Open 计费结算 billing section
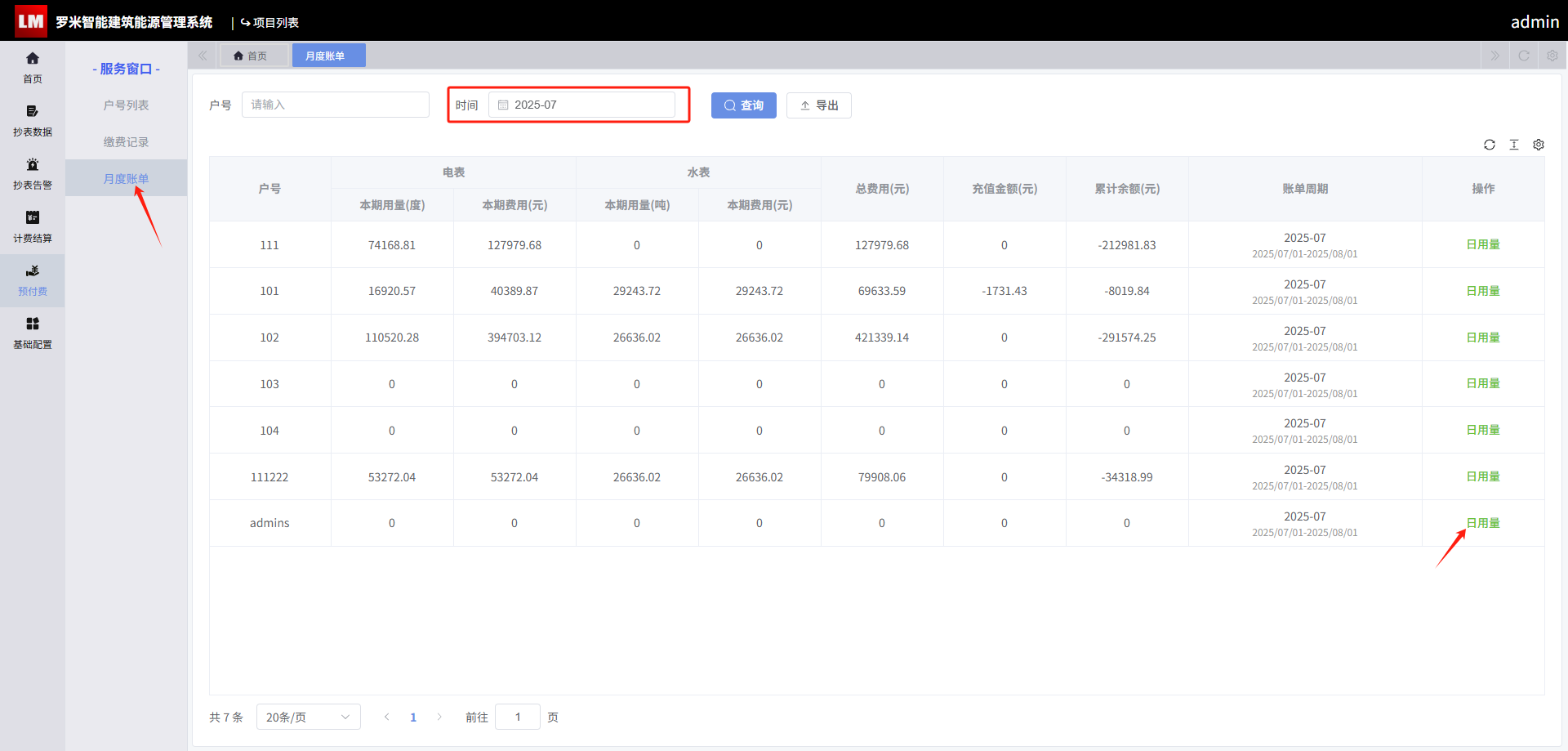The height and width of the screenshot is (751, 1568). point(33,226)
